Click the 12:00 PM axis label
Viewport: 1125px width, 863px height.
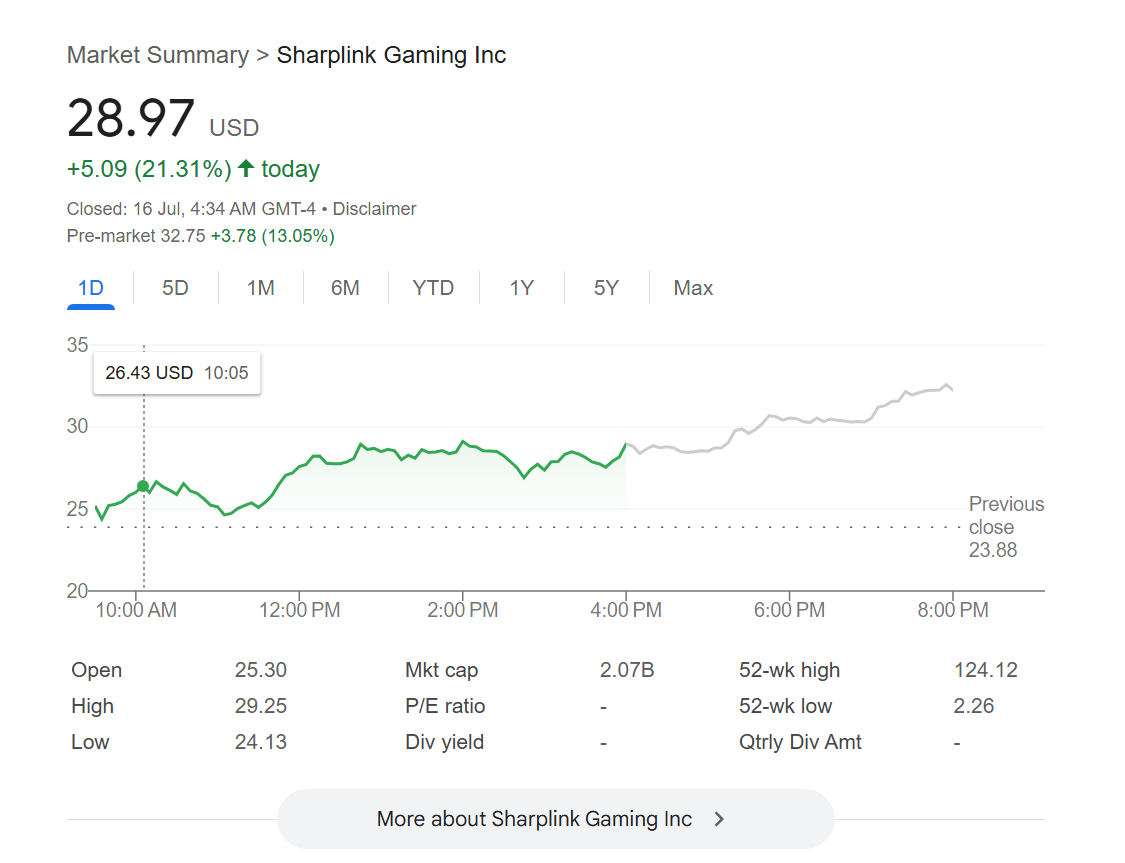(299, 610)
